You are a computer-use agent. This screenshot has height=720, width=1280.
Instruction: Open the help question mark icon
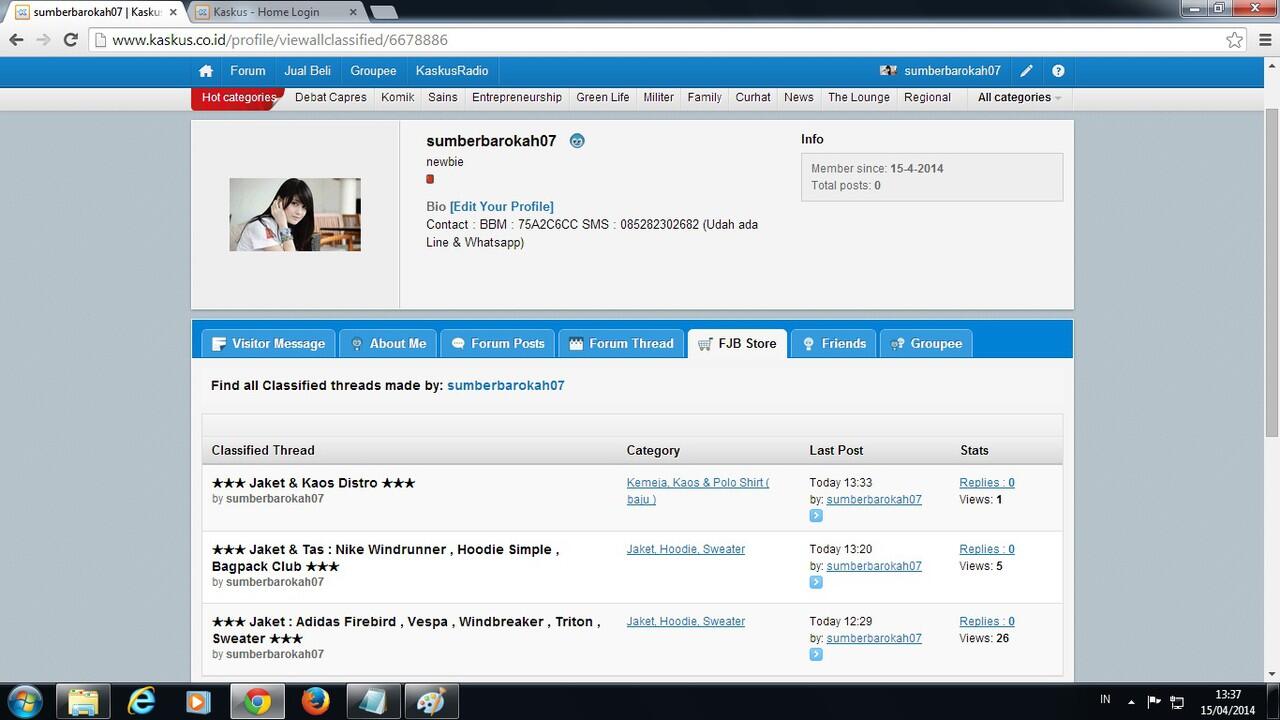[x=1058, y=71]
